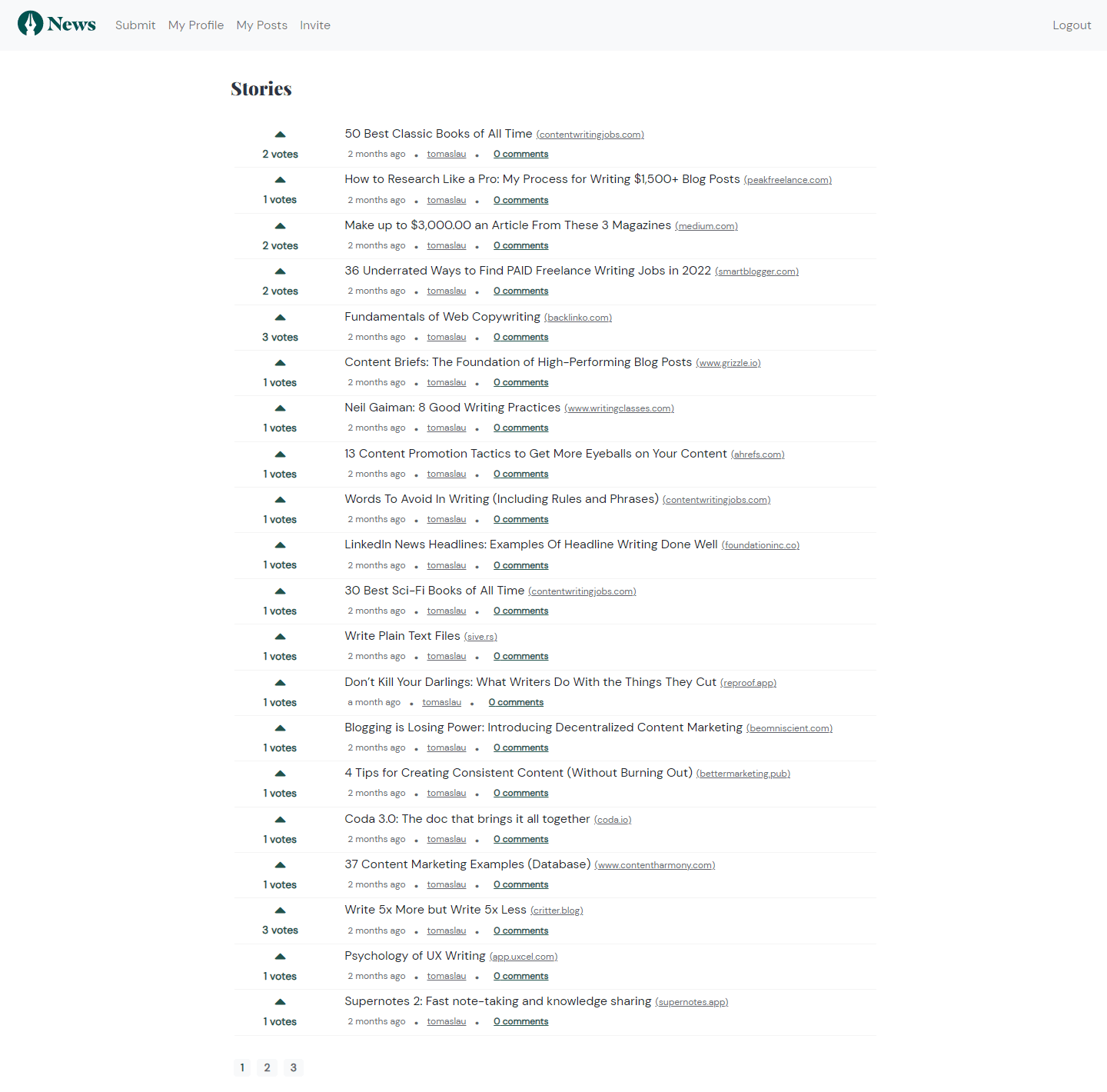1107x1092 pixels.
Task: Upvote the Coda 3.0 story
Action: [x=280, y=818]
